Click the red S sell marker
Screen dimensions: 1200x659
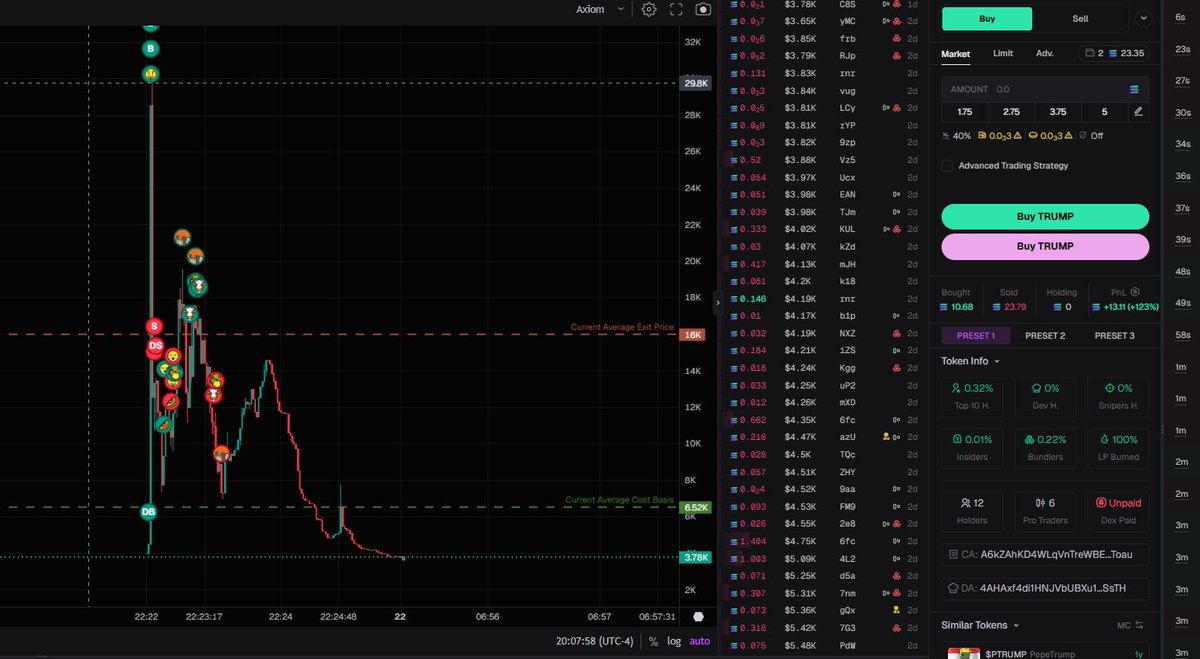click(x=153, y=326)
